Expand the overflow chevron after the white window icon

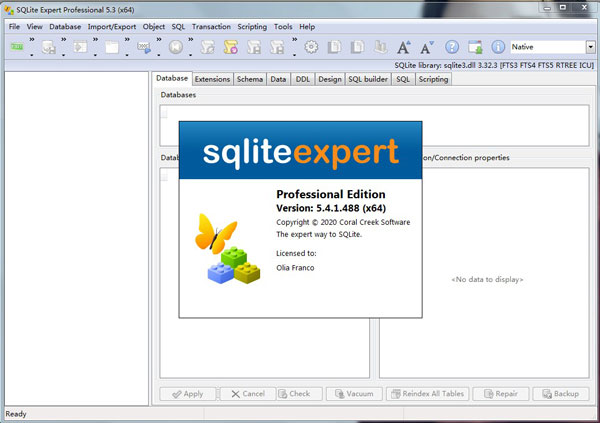point(127,39)
